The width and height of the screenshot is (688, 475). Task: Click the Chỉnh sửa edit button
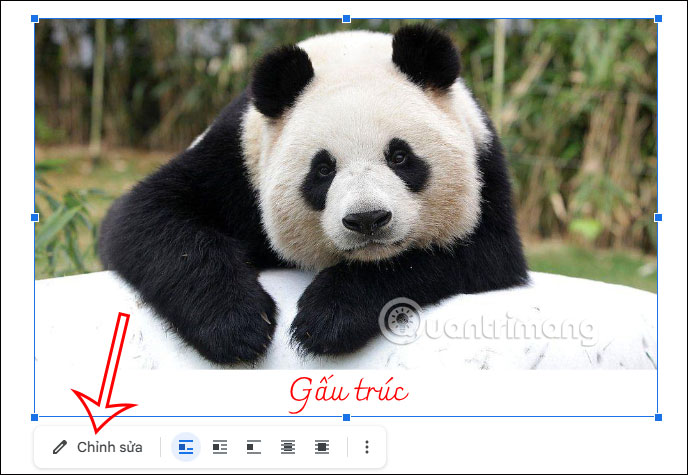97,447
